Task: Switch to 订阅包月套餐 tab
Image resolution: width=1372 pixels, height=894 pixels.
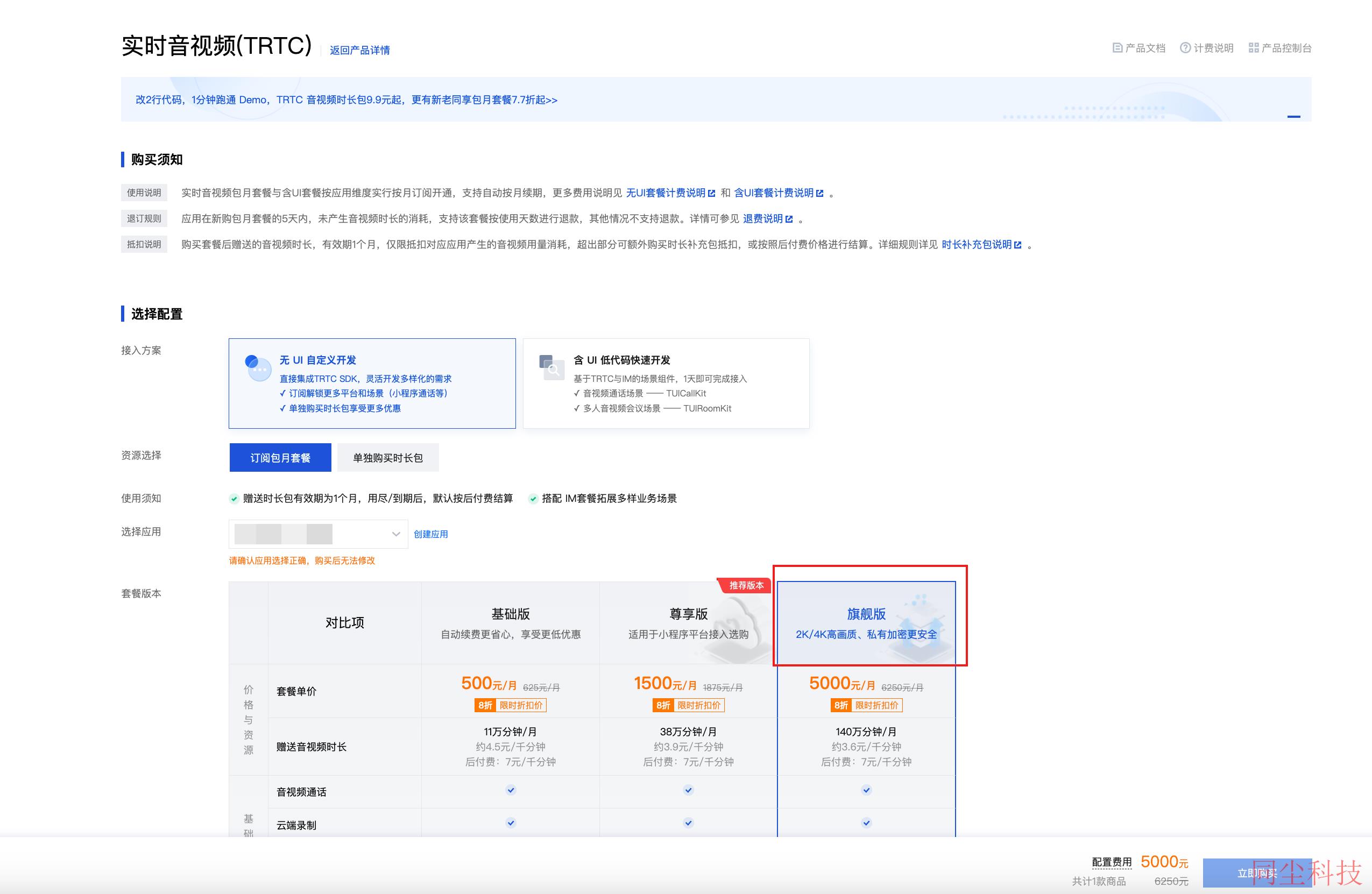Action: click(x=280, y=458)
